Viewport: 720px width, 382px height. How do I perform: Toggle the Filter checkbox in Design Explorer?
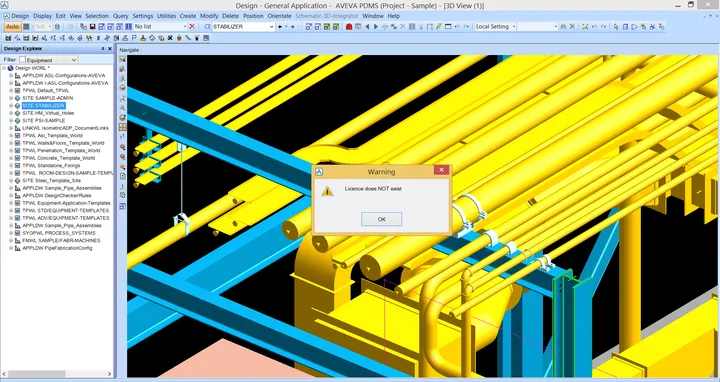22,60
